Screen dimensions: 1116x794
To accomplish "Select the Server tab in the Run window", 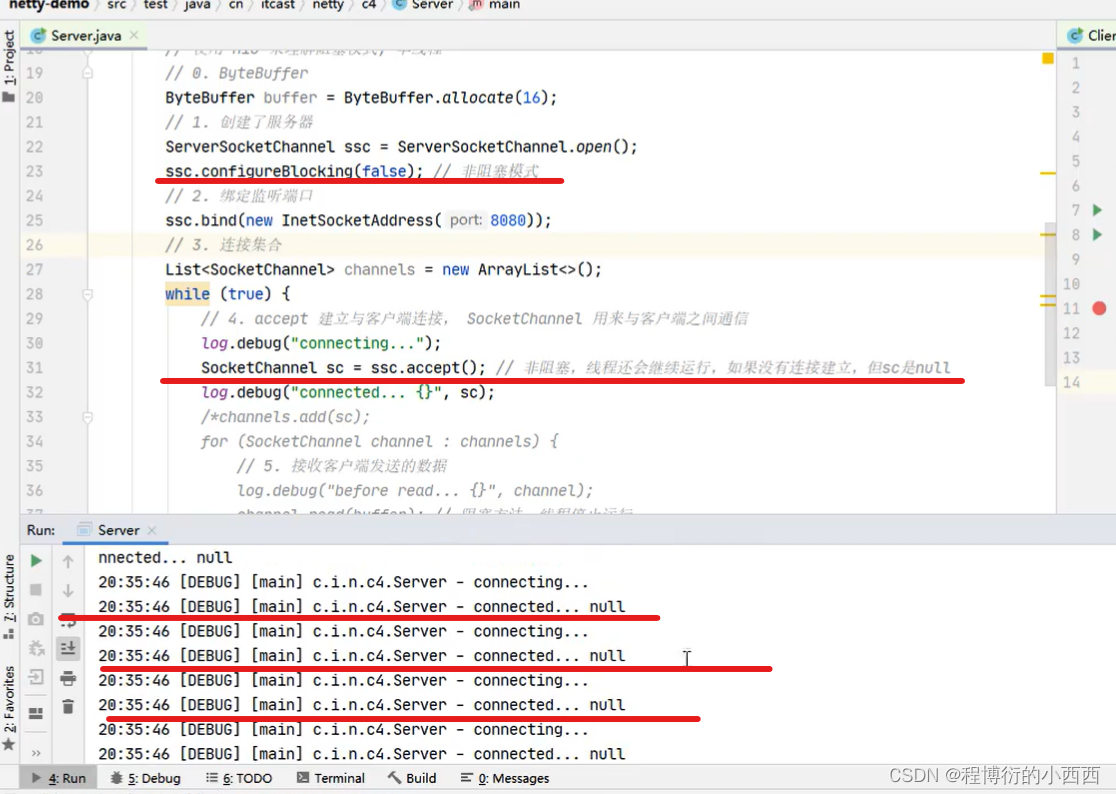I will tap(117, 530).
